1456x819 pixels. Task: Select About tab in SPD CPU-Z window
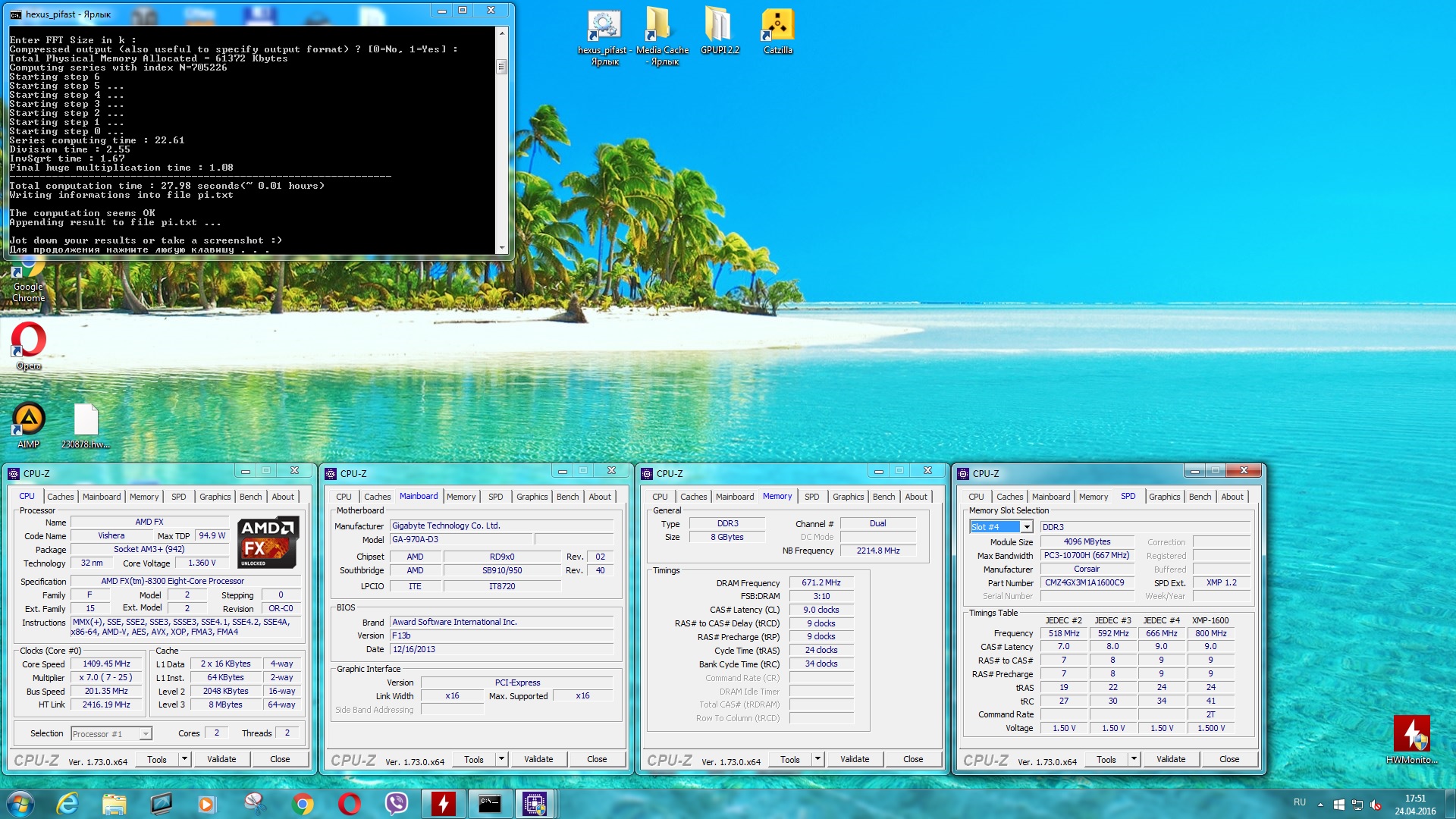pos(1232,497)
